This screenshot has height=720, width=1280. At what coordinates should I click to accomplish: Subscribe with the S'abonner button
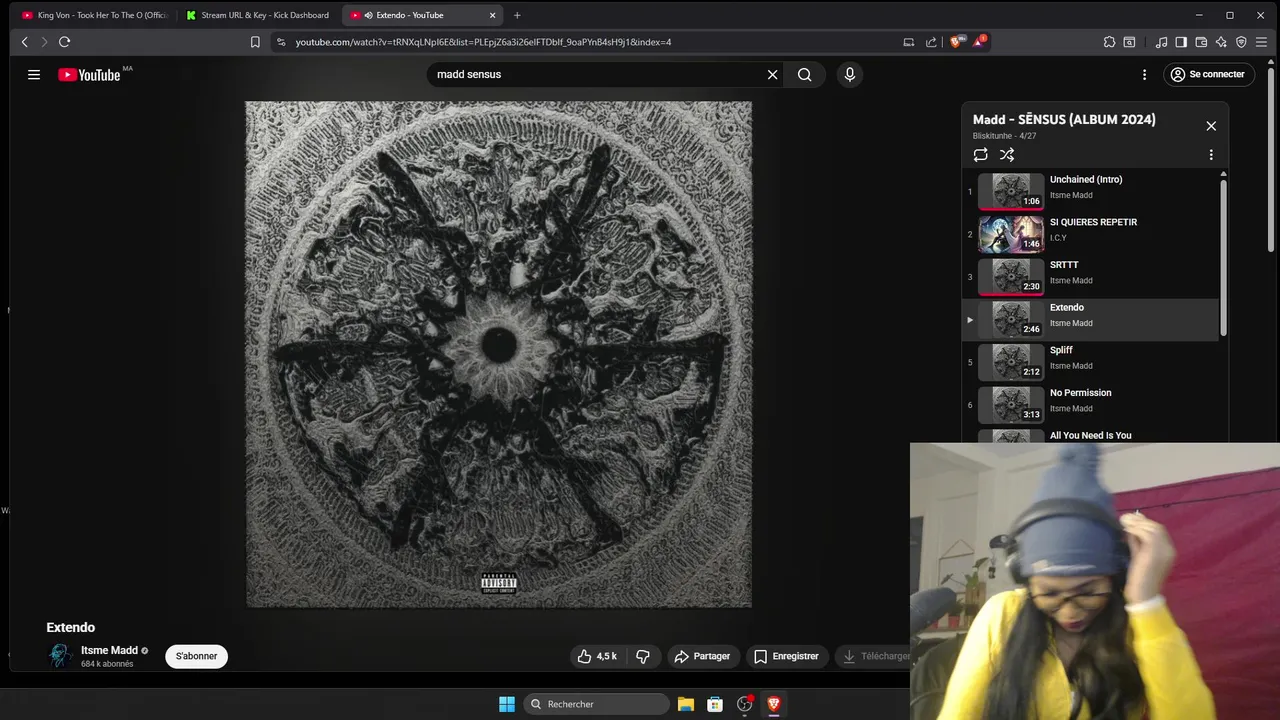[x=196, y=656]
